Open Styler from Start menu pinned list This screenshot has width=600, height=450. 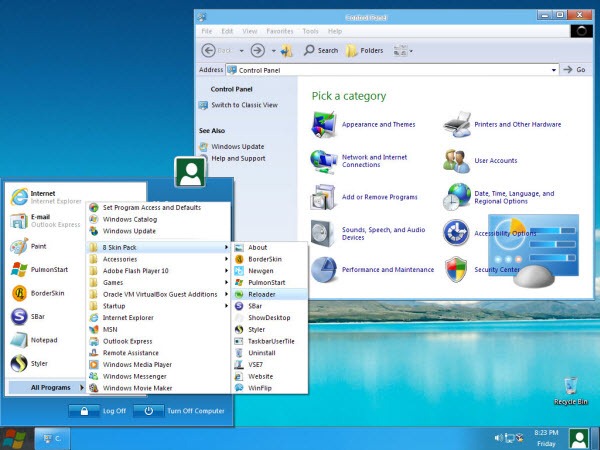29,364
